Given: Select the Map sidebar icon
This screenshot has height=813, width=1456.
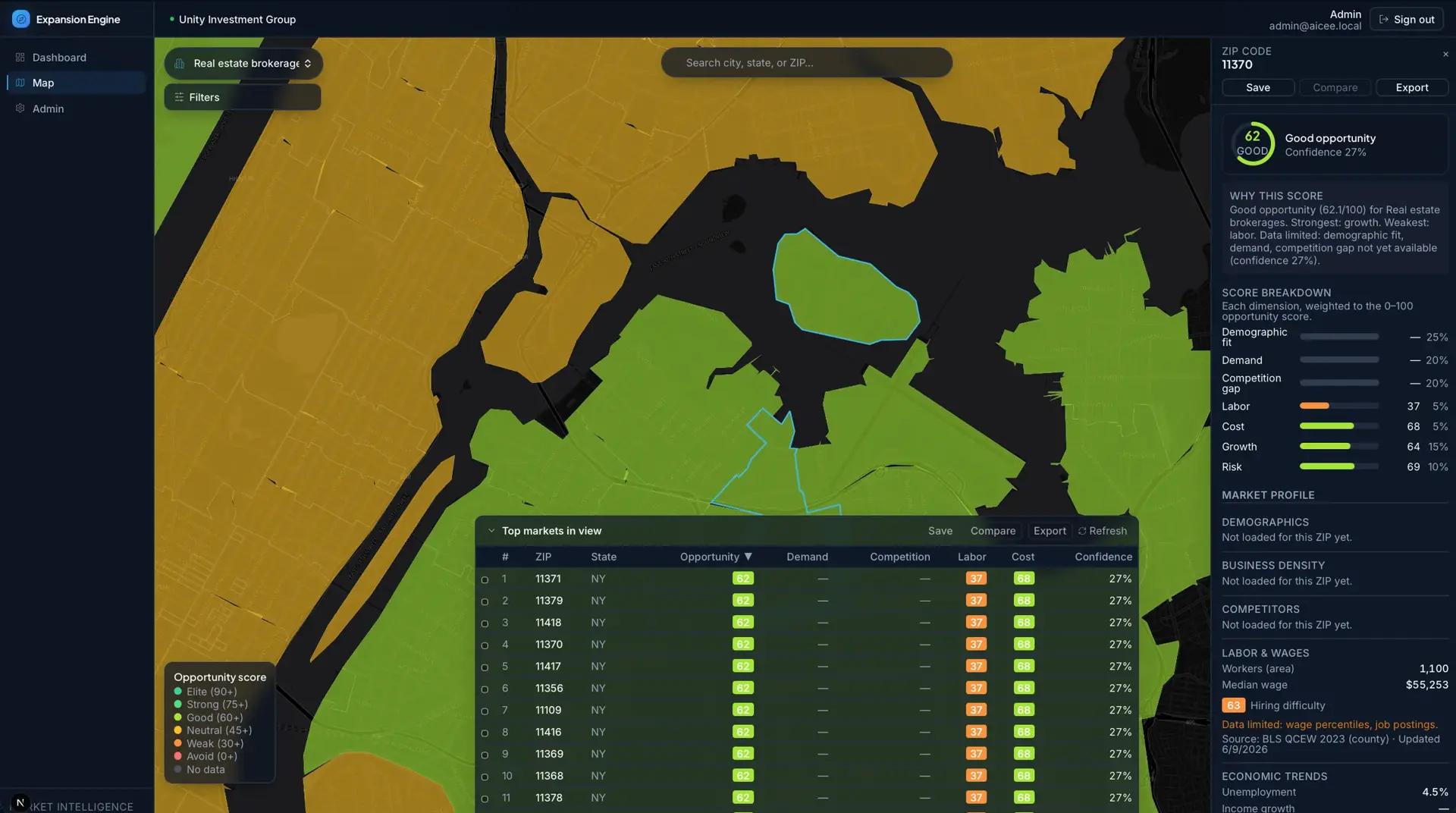Looking at the screenshot, I should point(20,83).
